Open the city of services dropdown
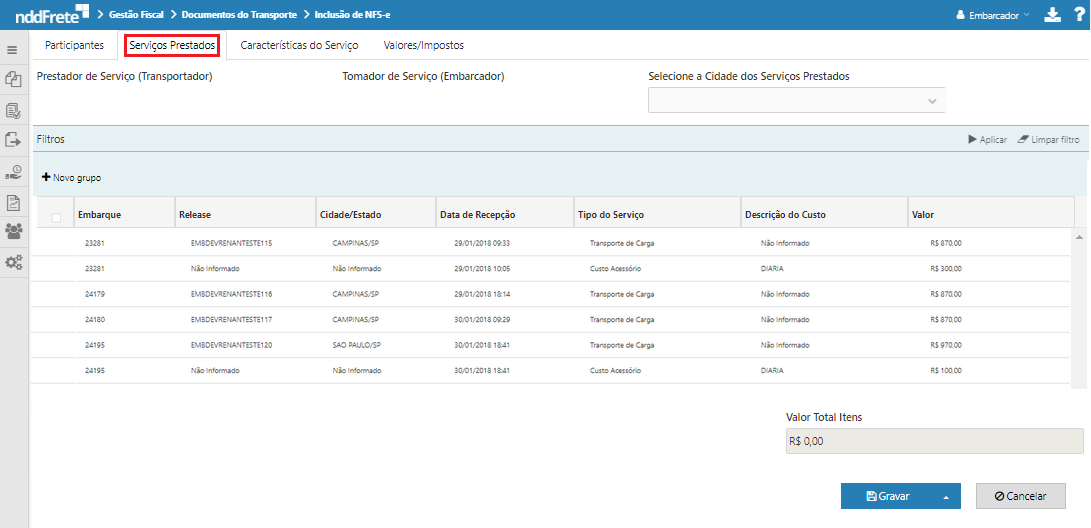The width and height of the screenshot is (1091, 528). (x=796, y=101)
